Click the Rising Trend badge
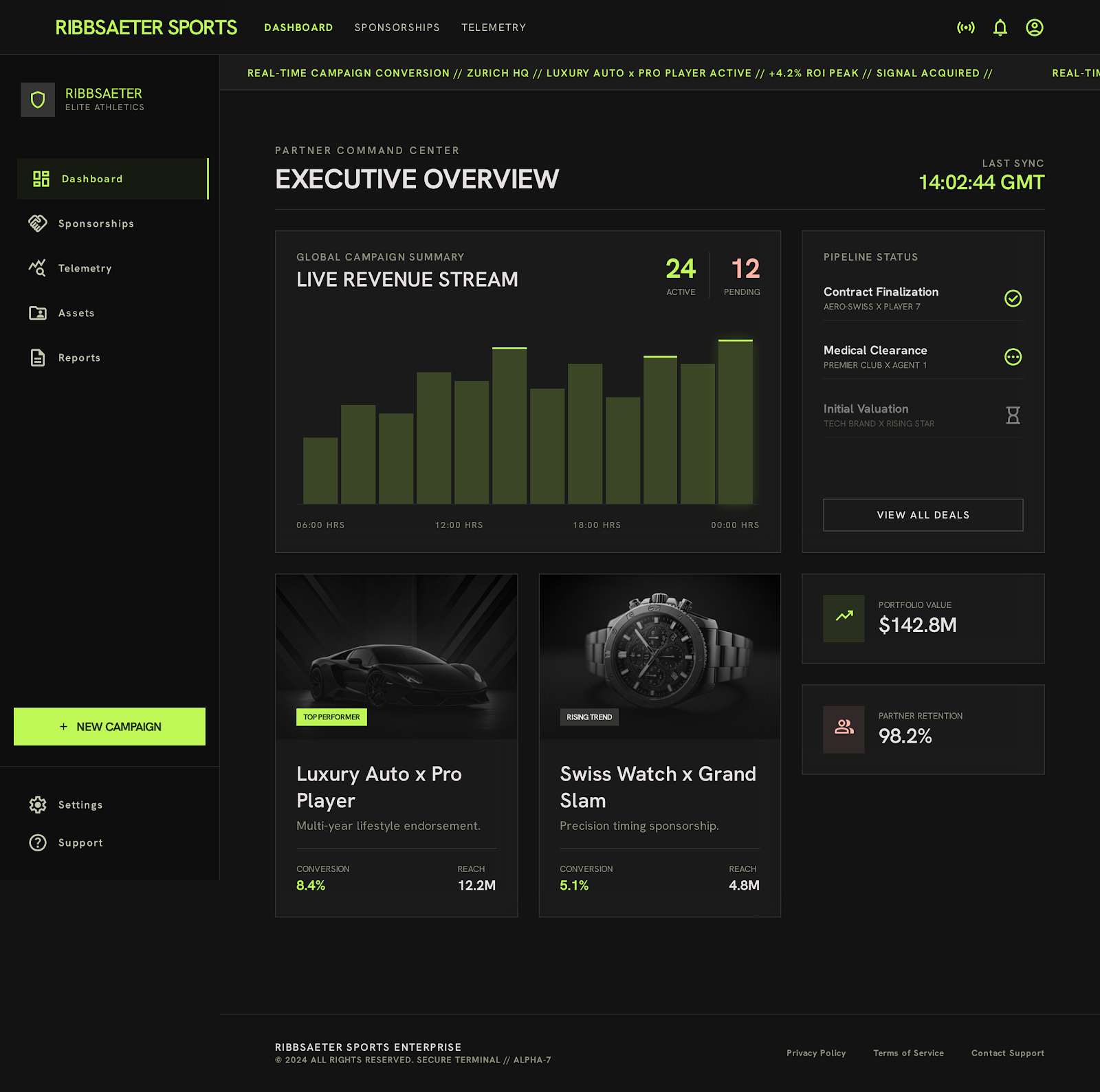This screenshot has height=1092, width=1100. point(589,717)
